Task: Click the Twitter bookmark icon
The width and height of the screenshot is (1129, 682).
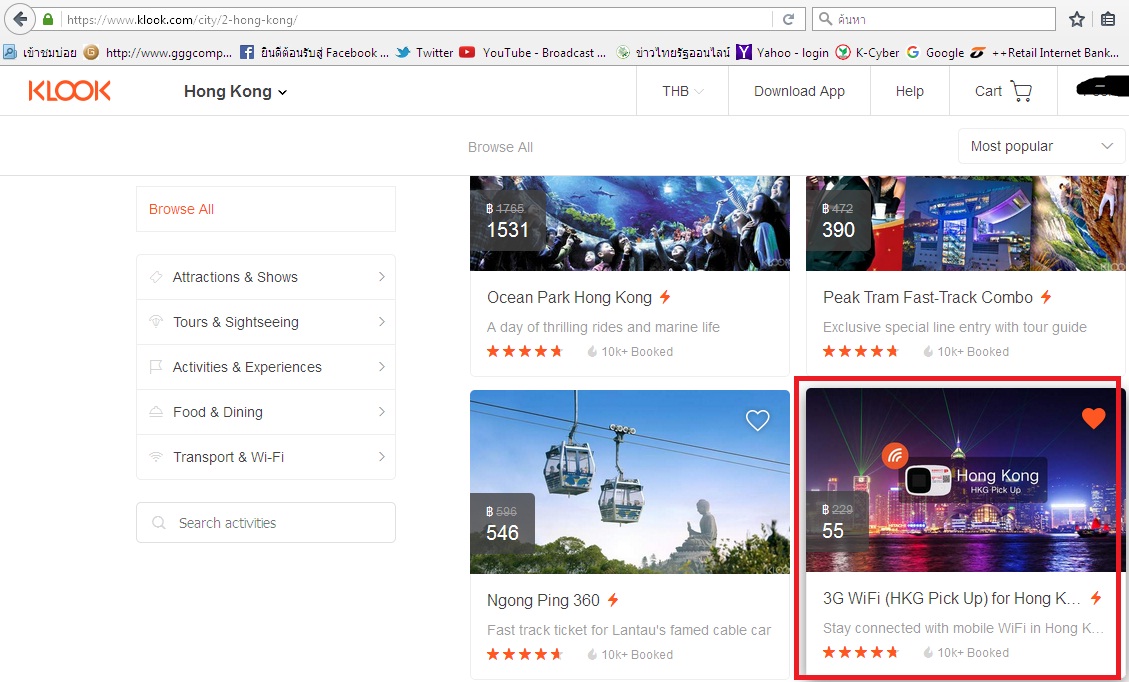Action: (x=402, y=52)
